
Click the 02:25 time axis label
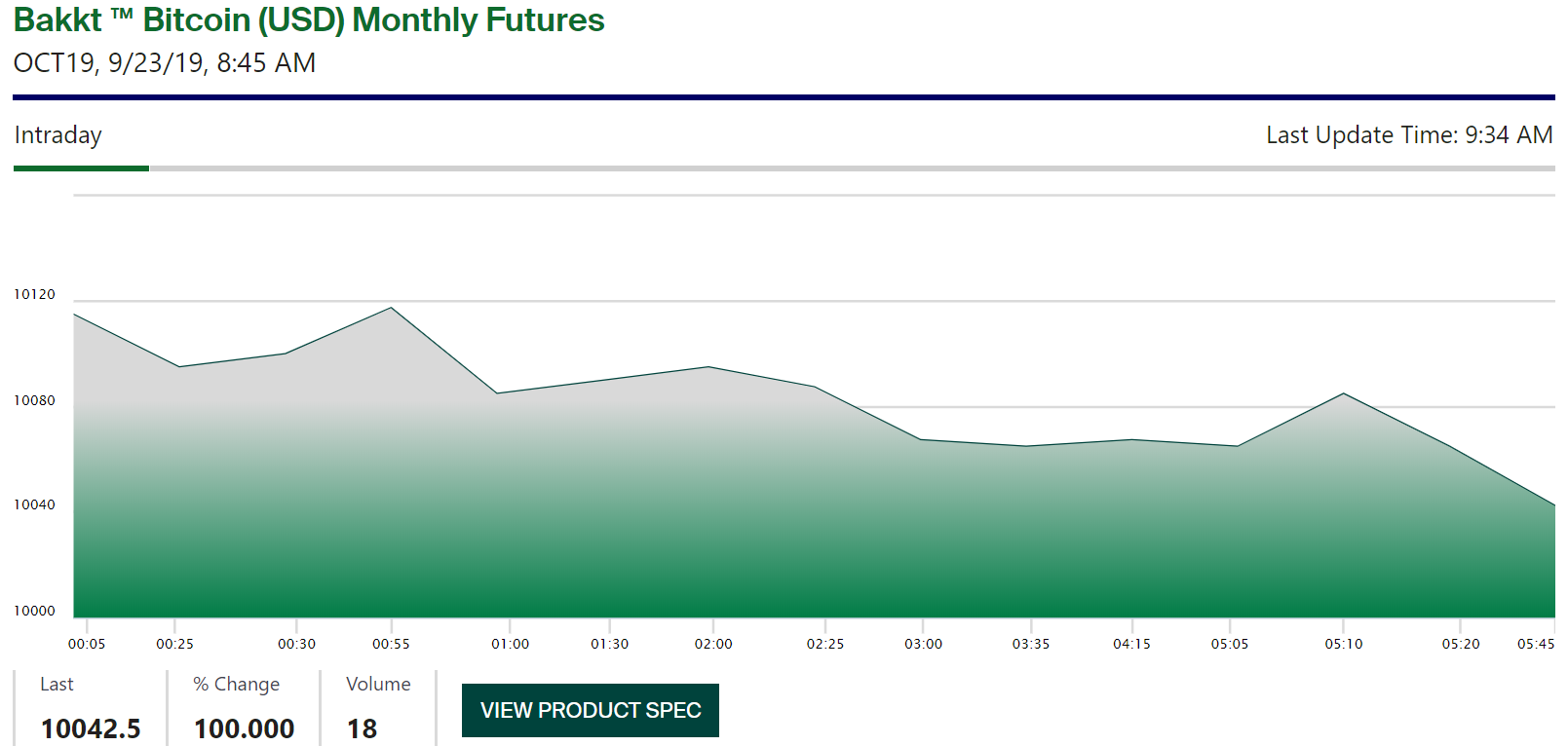pyautogui.click(x=824, y=644)
